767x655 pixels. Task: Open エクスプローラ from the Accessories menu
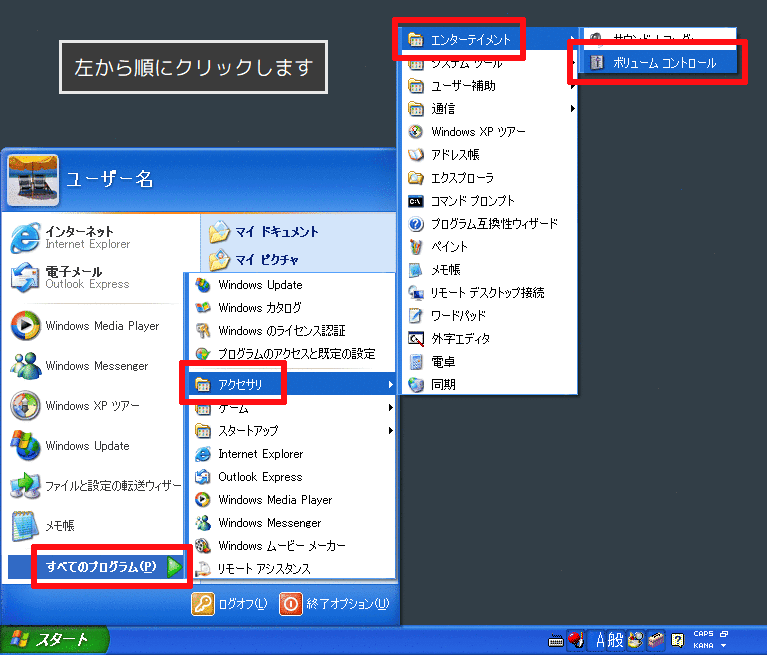[462, 177]
